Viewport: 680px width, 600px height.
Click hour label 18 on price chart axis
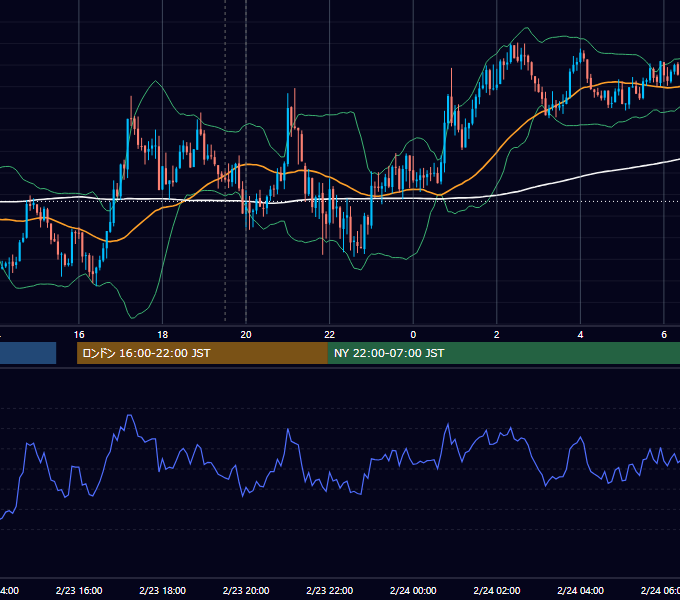[163, 335]
